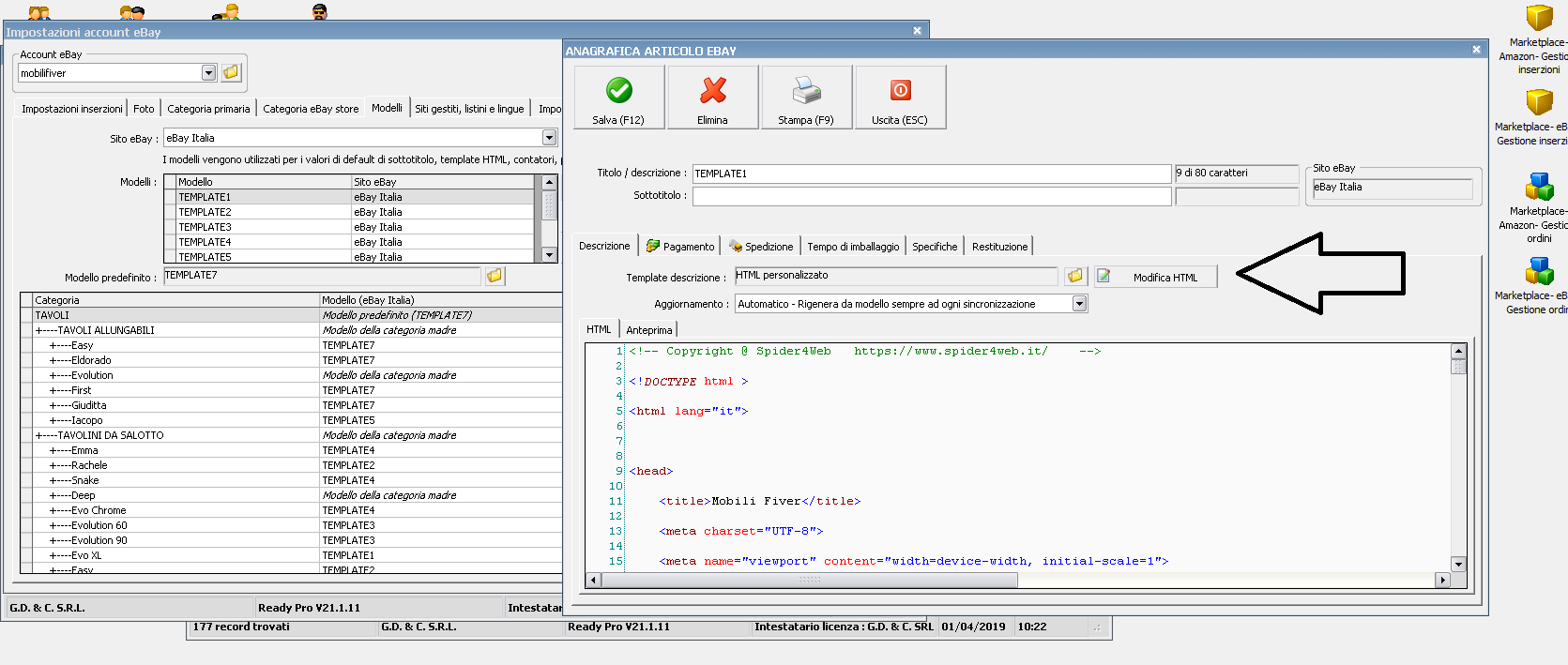This screenshot has height=665, width=1568.
Task: Expand the Account eBay dropdown
Action: [x=208, y=73]
